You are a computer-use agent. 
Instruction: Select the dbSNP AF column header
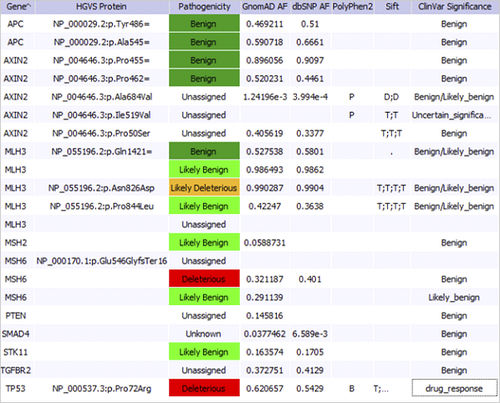(310, 7)
